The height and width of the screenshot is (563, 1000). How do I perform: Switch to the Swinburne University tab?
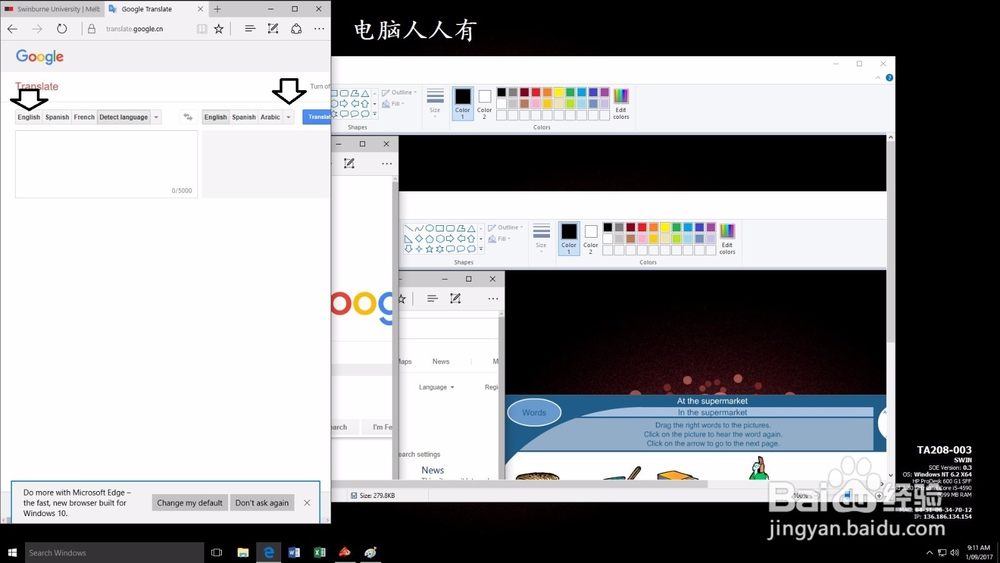[x=52, y=9]
